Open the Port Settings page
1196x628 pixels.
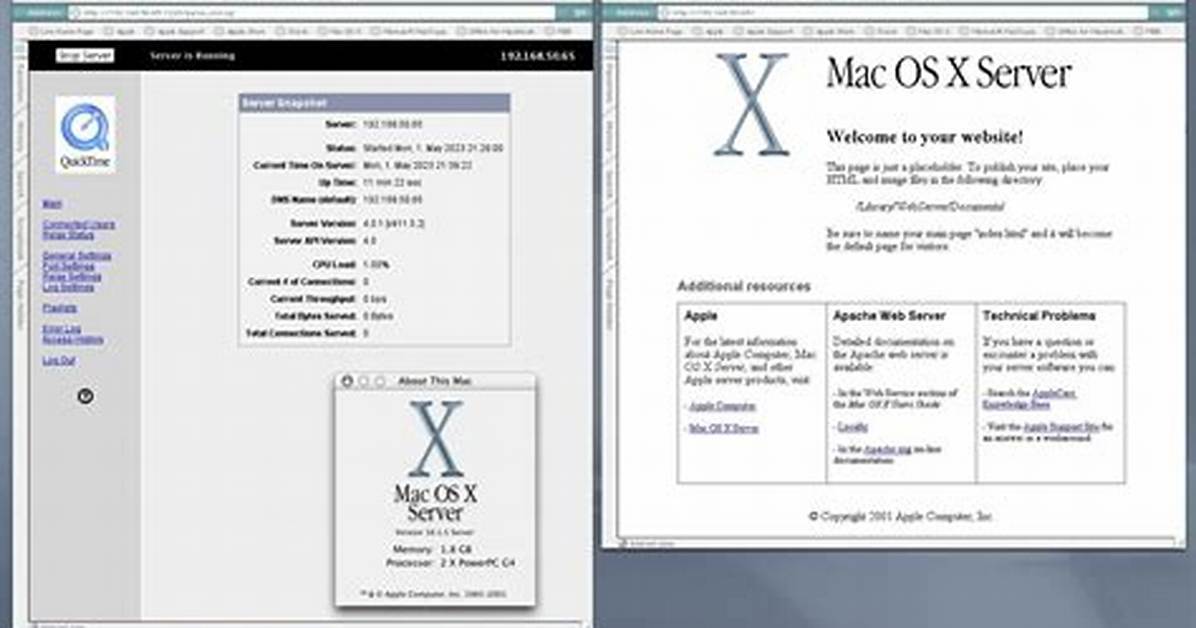click(x=69, y=266)
